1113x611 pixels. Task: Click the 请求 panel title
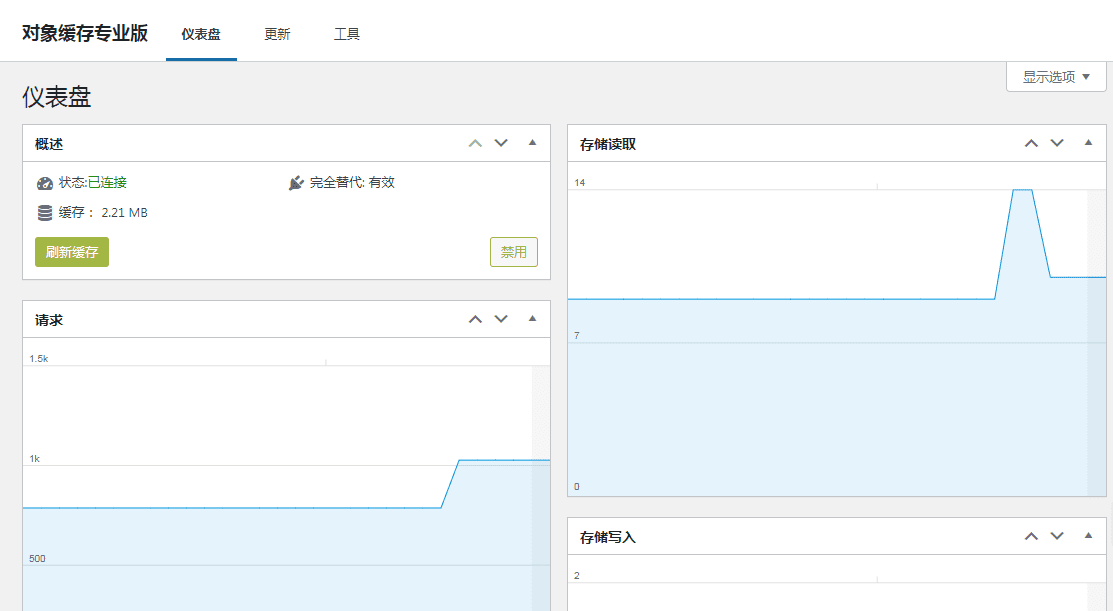pos(49,320)
